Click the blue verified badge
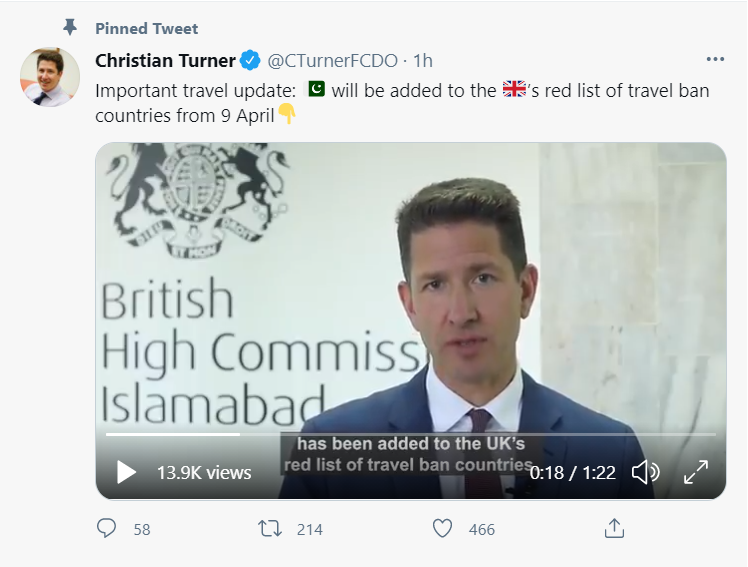This screenshot has width=748, height=567. [249, 60]
